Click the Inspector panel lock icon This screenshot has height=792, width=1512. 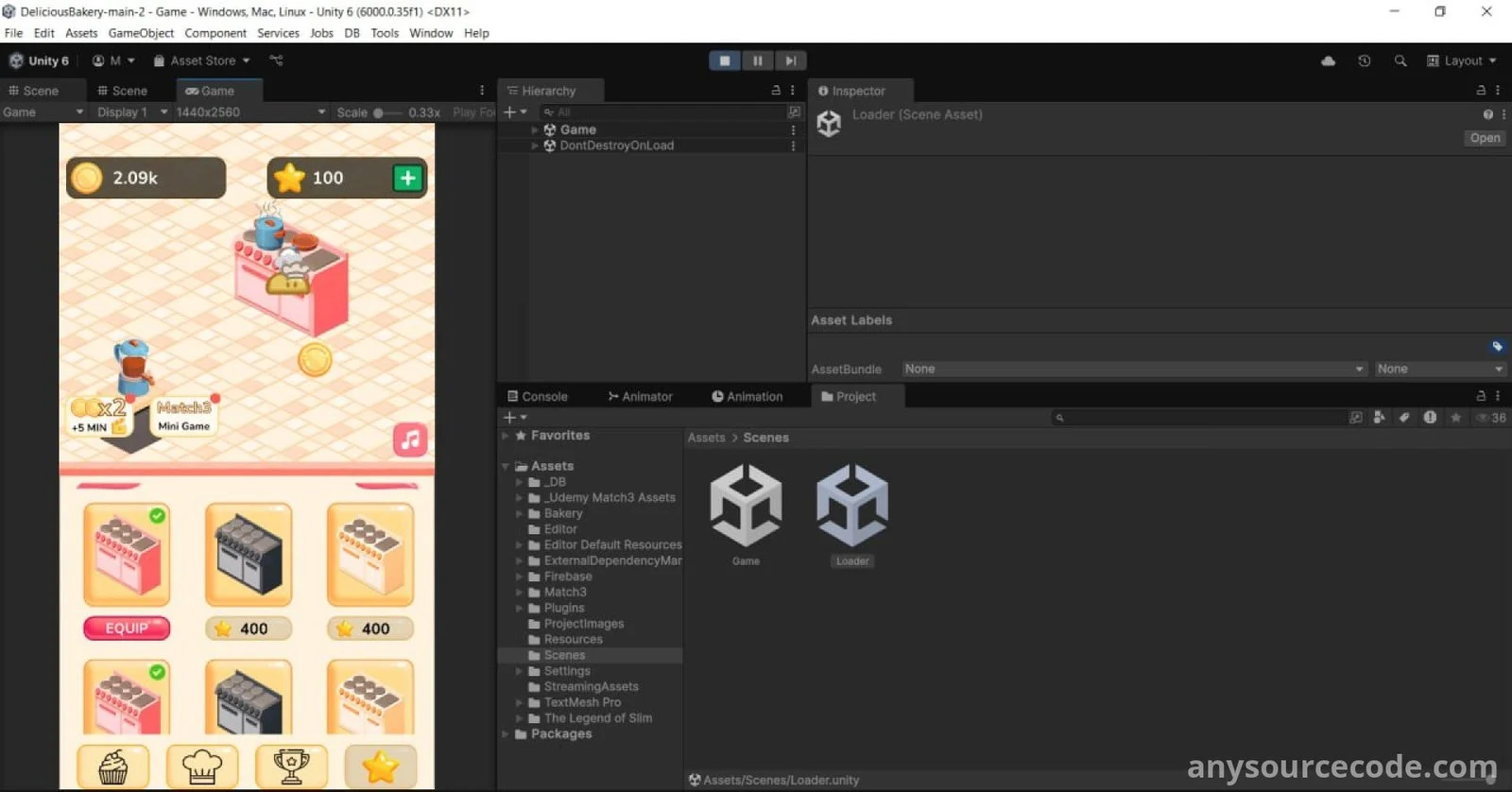click(x=1481, y=91)
